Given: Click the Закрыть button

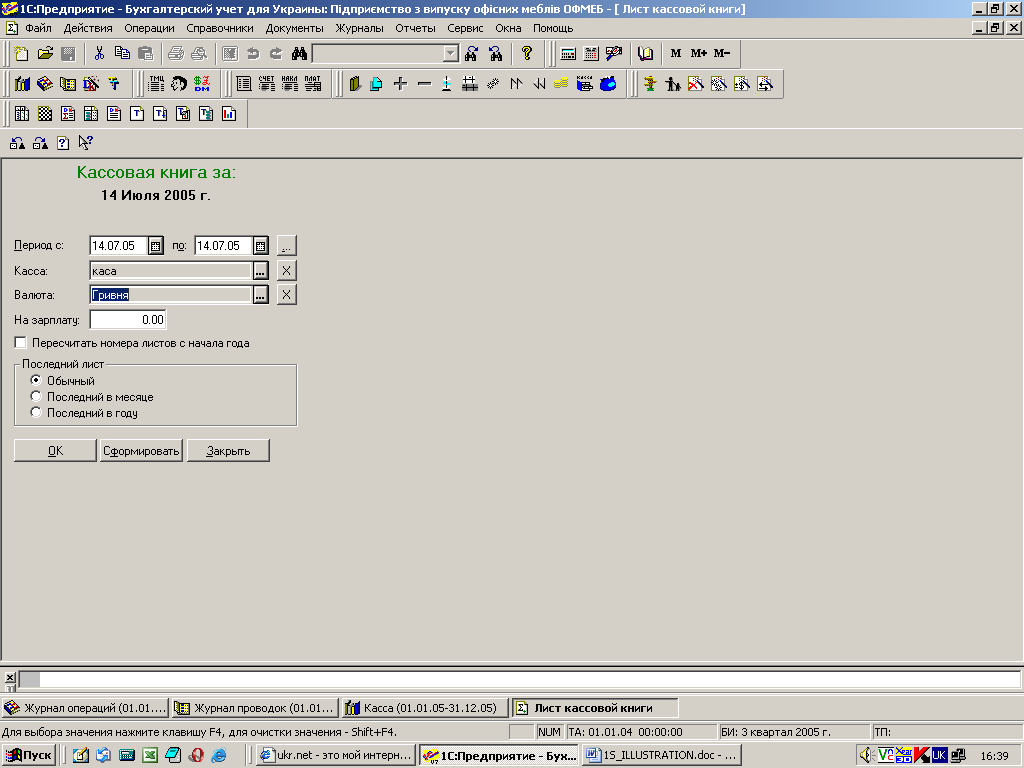Looking at the screenshot, I should click(228, 451).
